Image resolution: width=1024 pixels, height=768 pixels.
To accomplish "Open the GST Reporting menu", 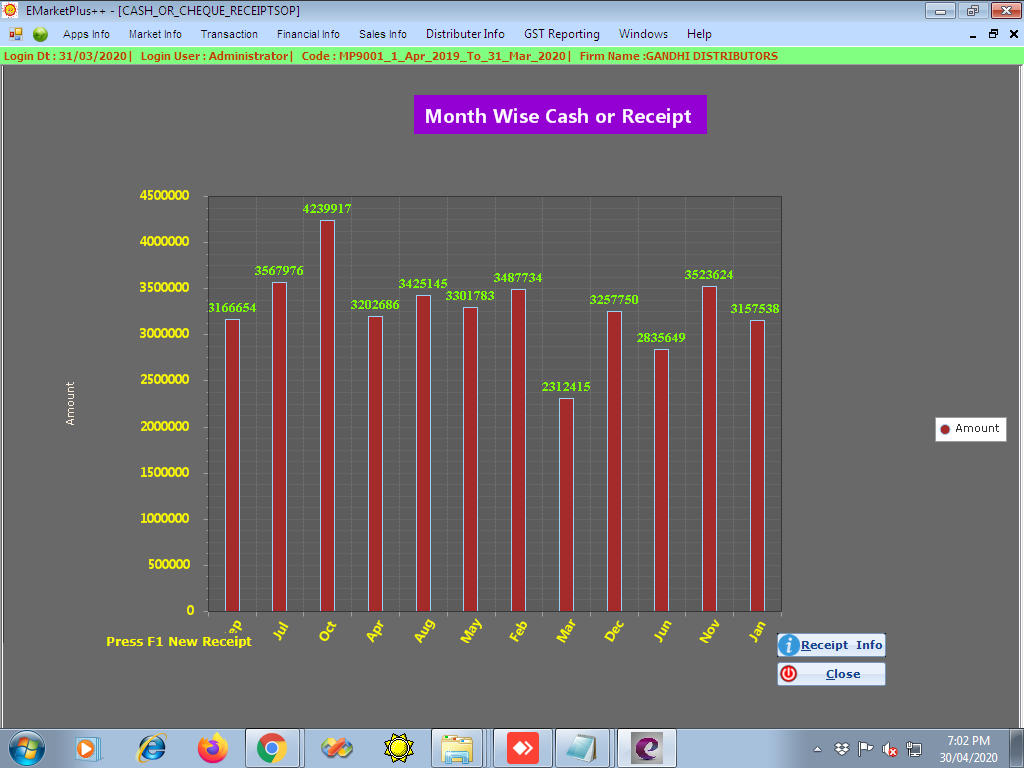I will (x=562, y=34).
